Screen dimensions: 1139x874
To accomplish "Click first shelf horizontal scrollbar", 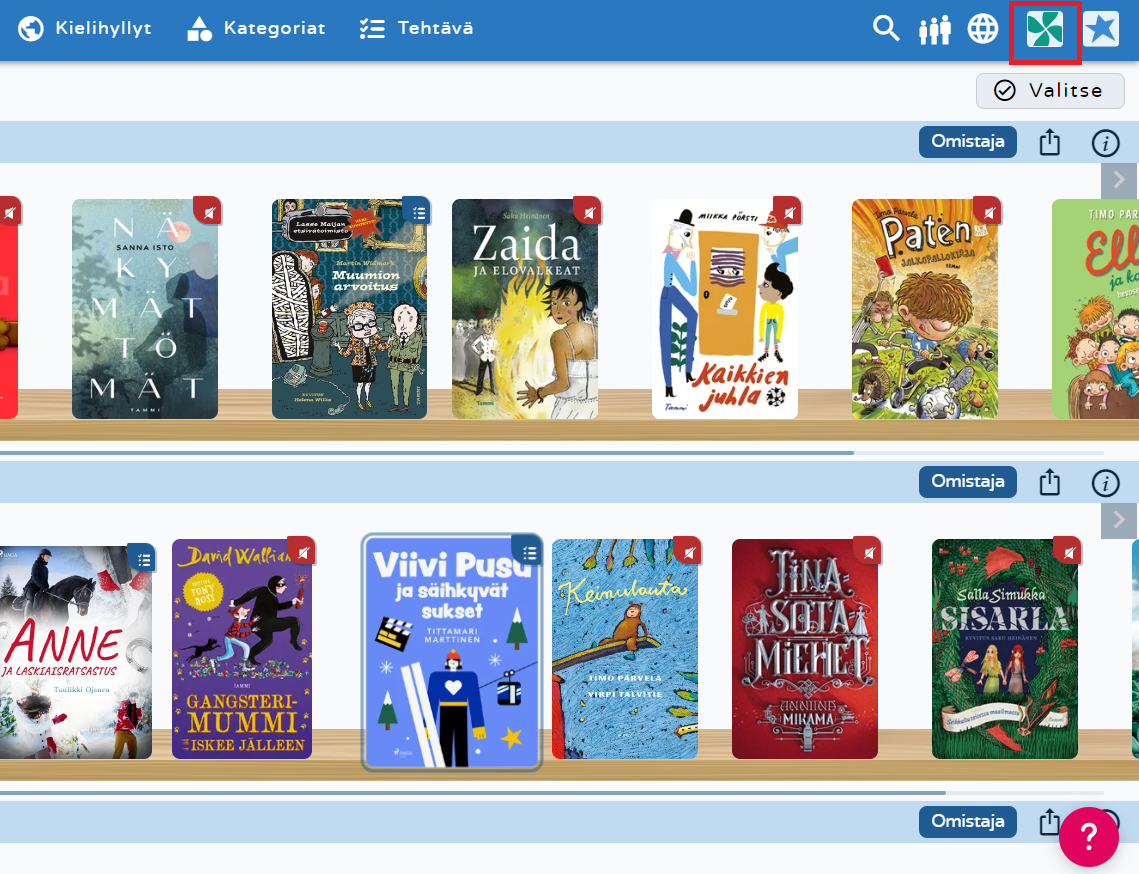I will click(427, 453).
